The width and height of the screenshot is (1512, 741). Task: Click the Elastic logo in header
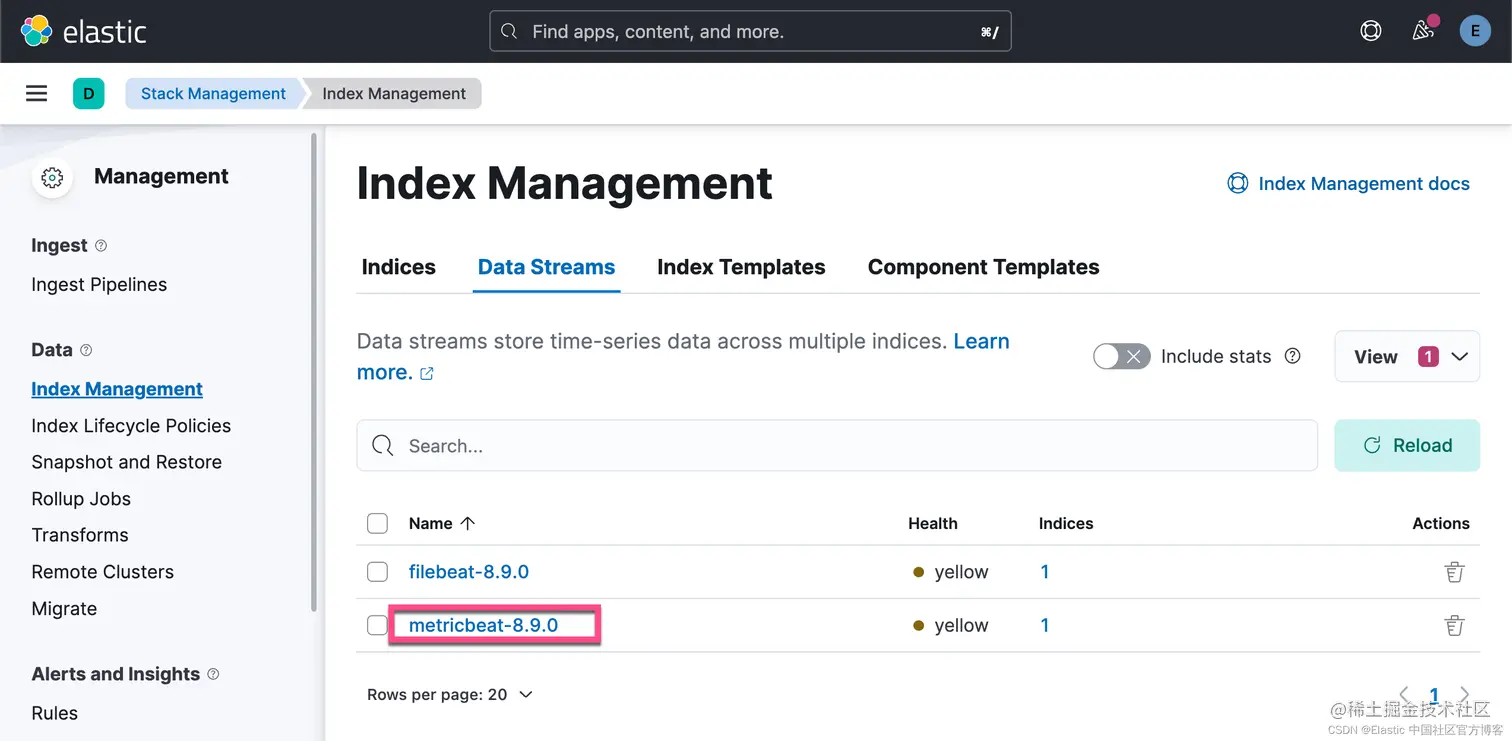click(x=84, y=31)
